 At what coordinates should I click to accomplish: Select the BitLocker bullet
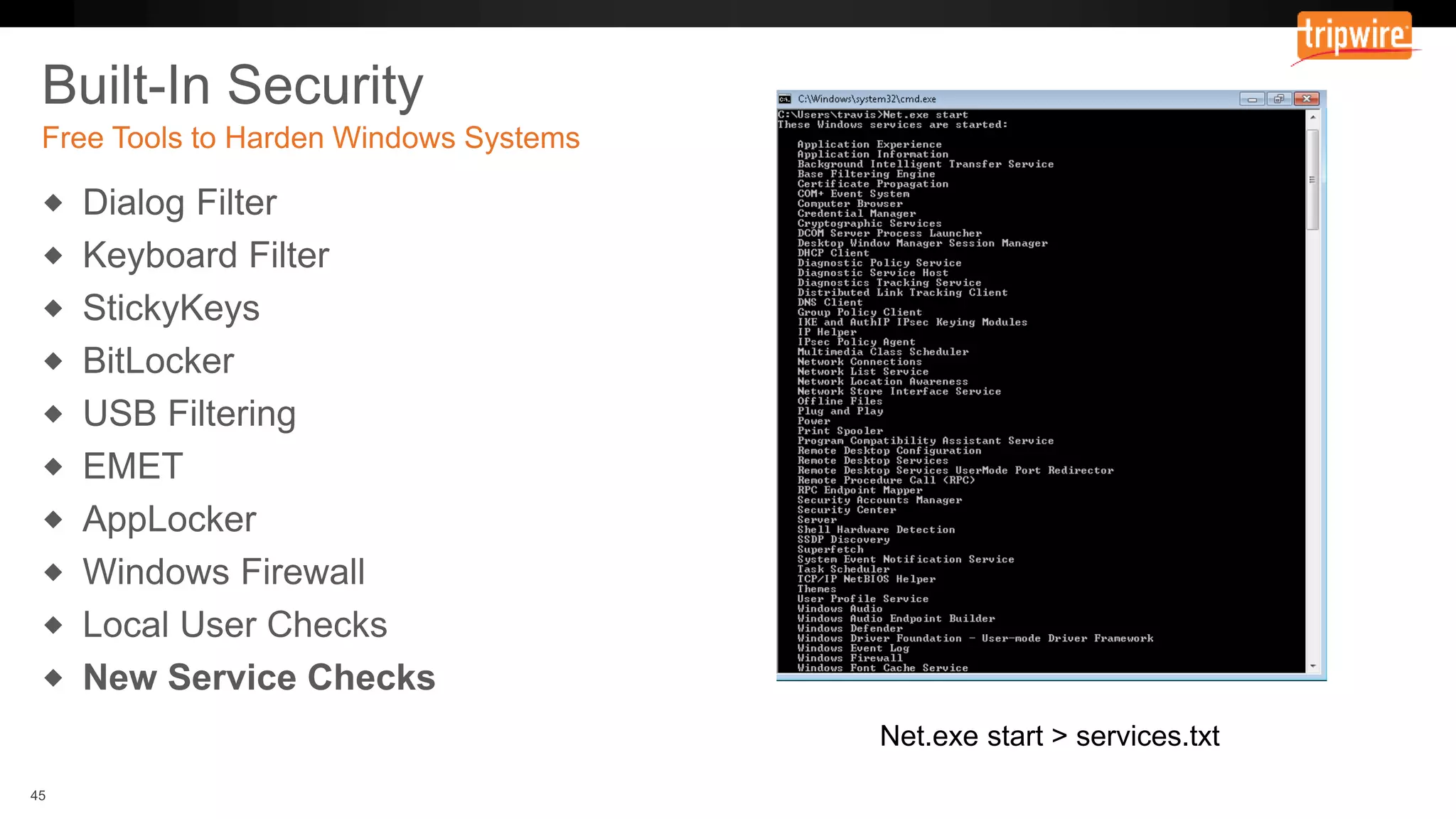tap(159, 361)
